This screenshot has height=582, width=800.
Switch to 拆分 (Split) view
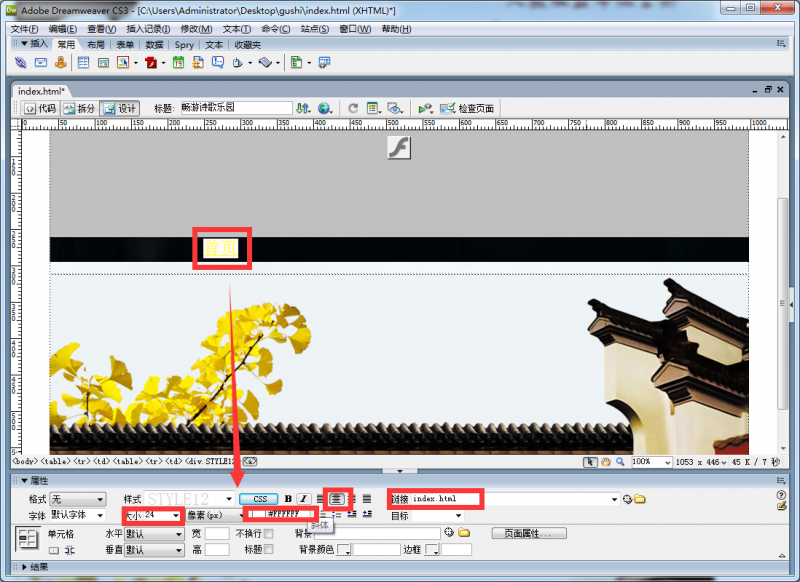(80, 108)
